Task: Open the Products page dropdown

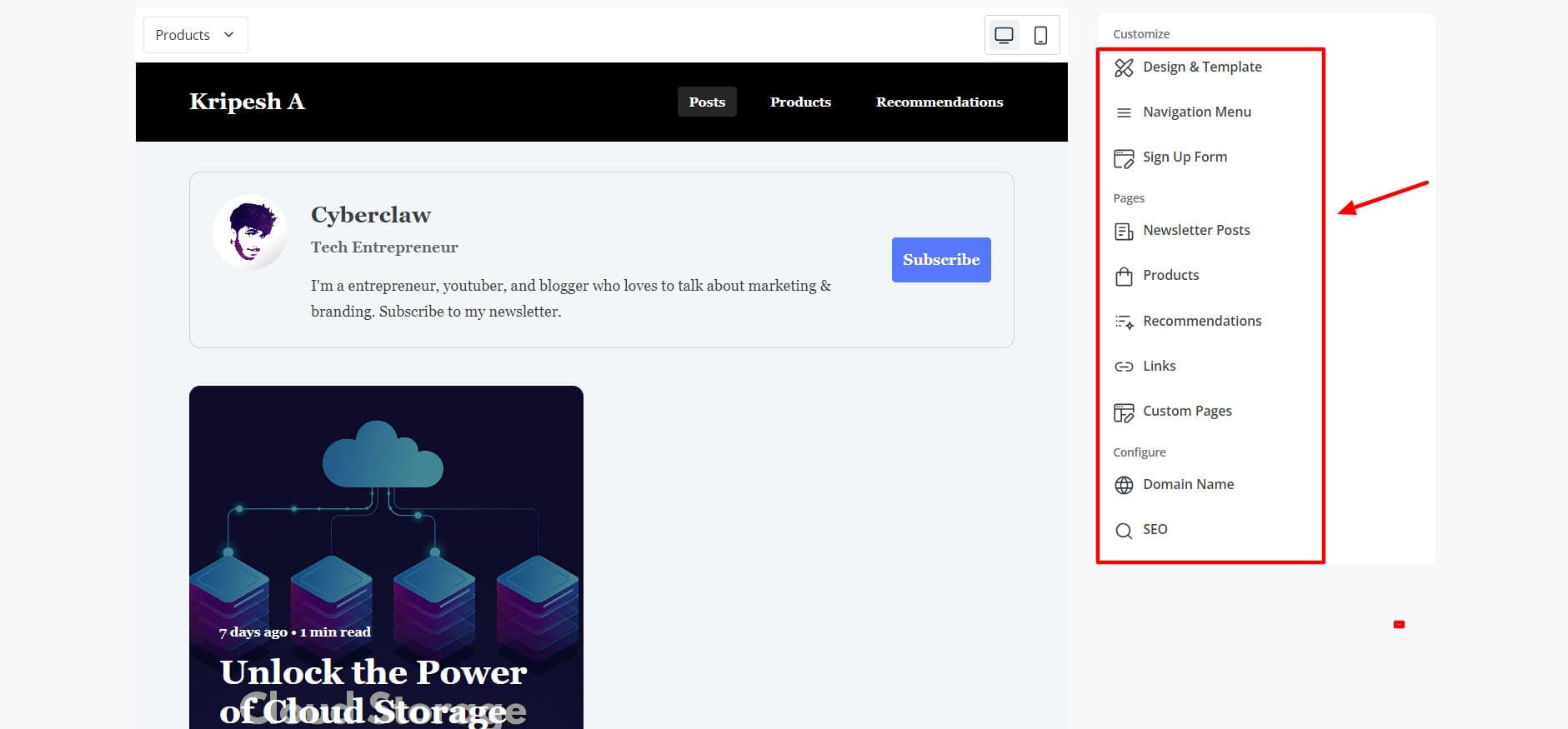Action: click(195, 35)
